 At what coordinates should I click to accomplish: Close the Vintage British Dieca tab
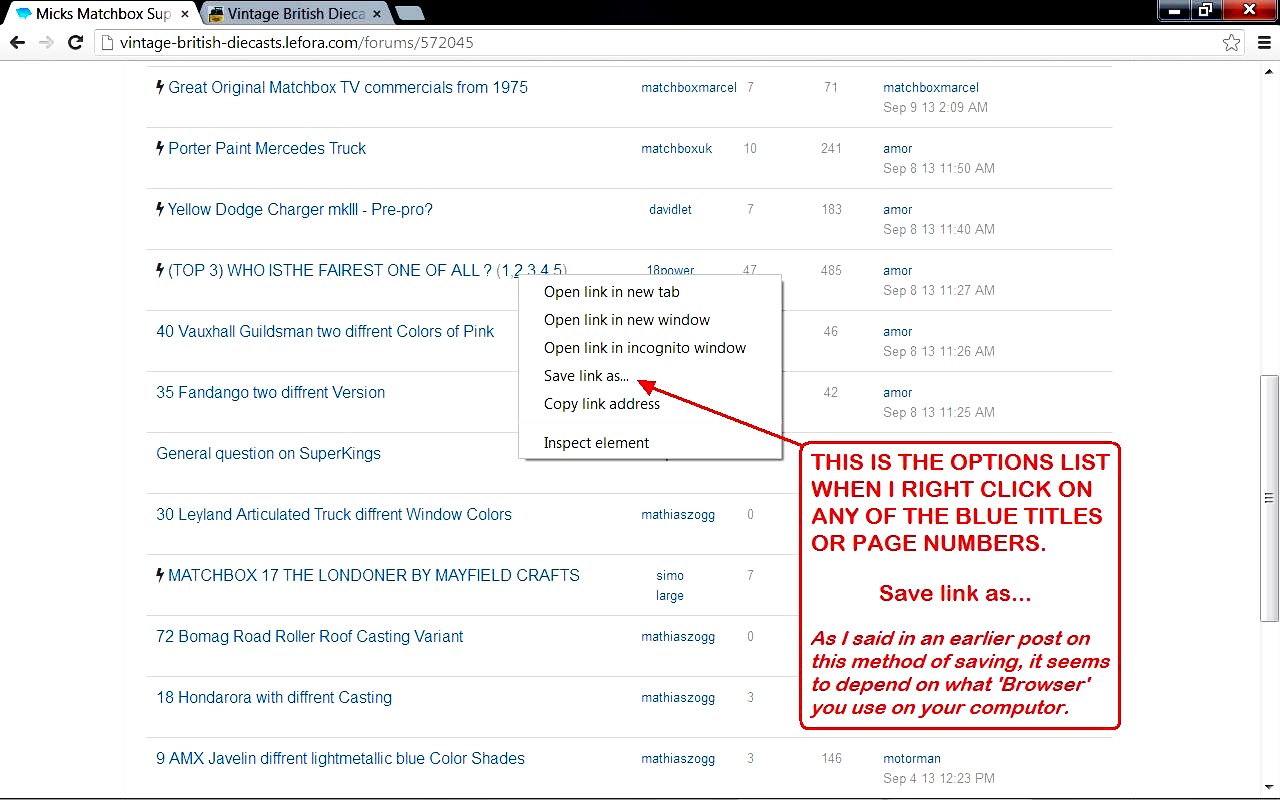click(378, 15)
